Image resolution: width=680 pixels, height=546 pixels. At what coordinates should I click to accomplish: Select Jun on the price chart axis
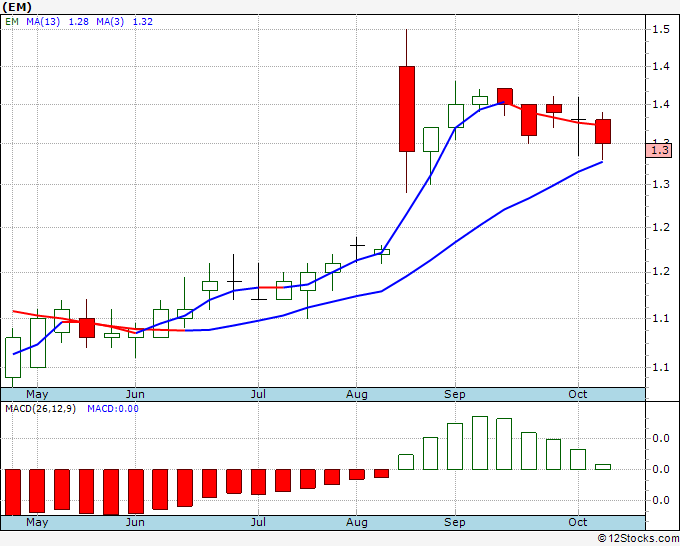135,394
